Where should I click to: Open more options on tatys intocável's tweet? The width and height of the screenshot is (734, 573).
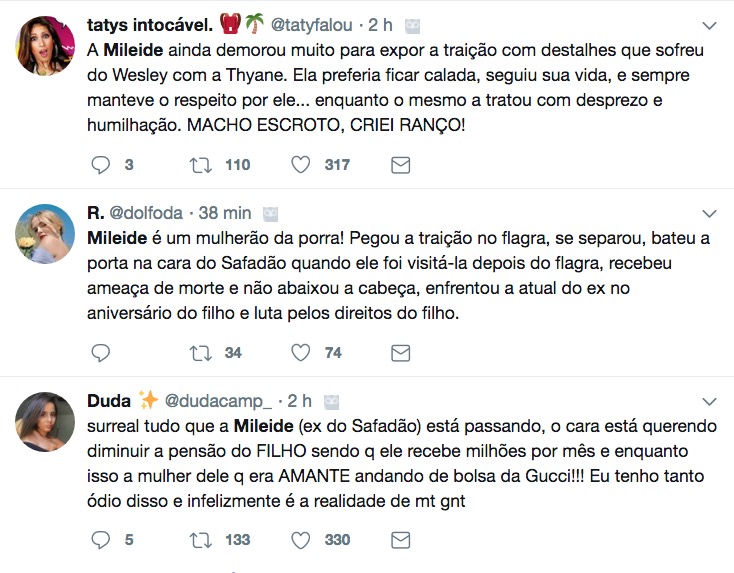(x=710, y=24)
